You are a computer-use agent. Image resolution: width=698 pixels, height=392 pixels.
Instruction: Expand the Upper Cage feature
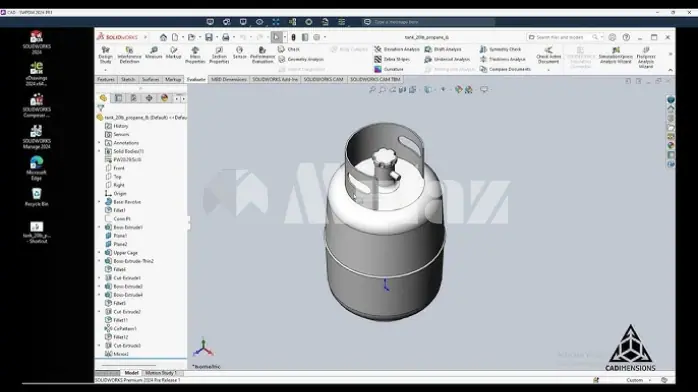[x=99, y=253]
